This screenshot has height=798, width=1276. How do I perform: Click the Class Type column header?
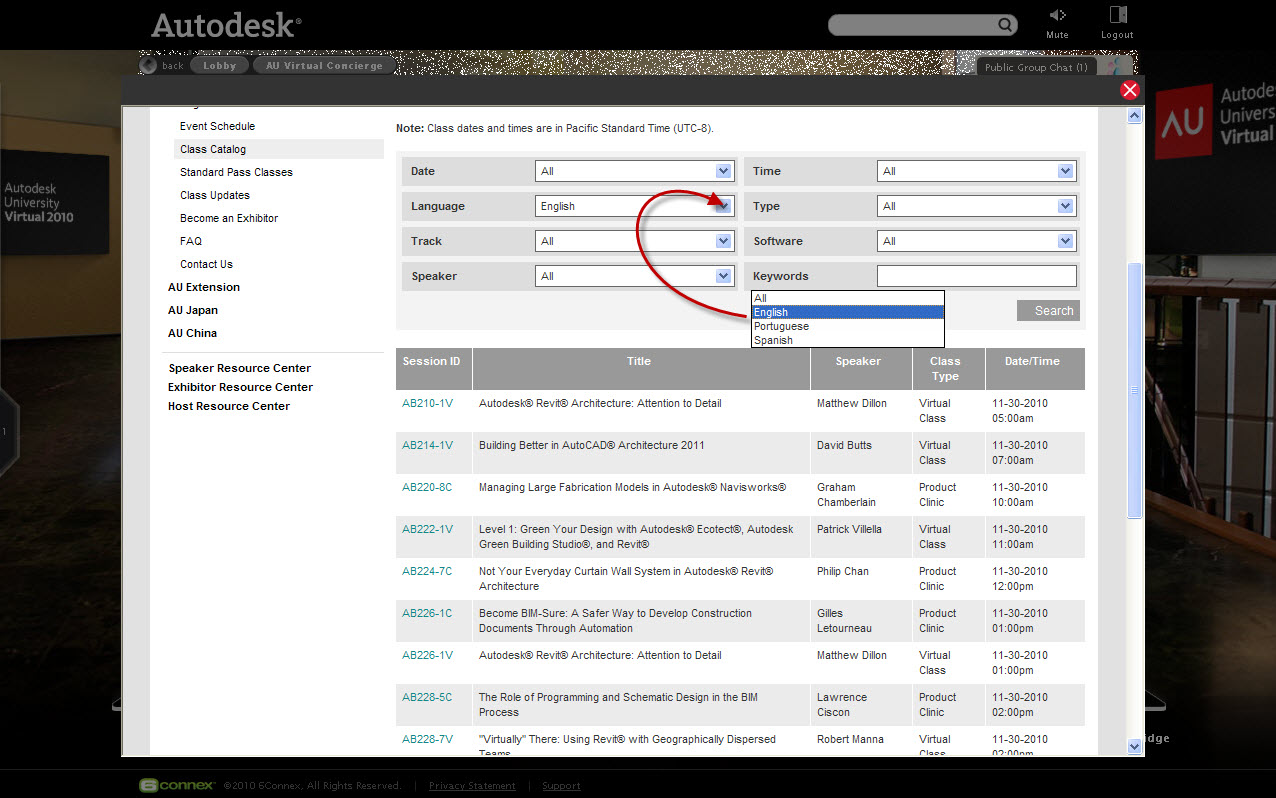click(x=949, y=368)
